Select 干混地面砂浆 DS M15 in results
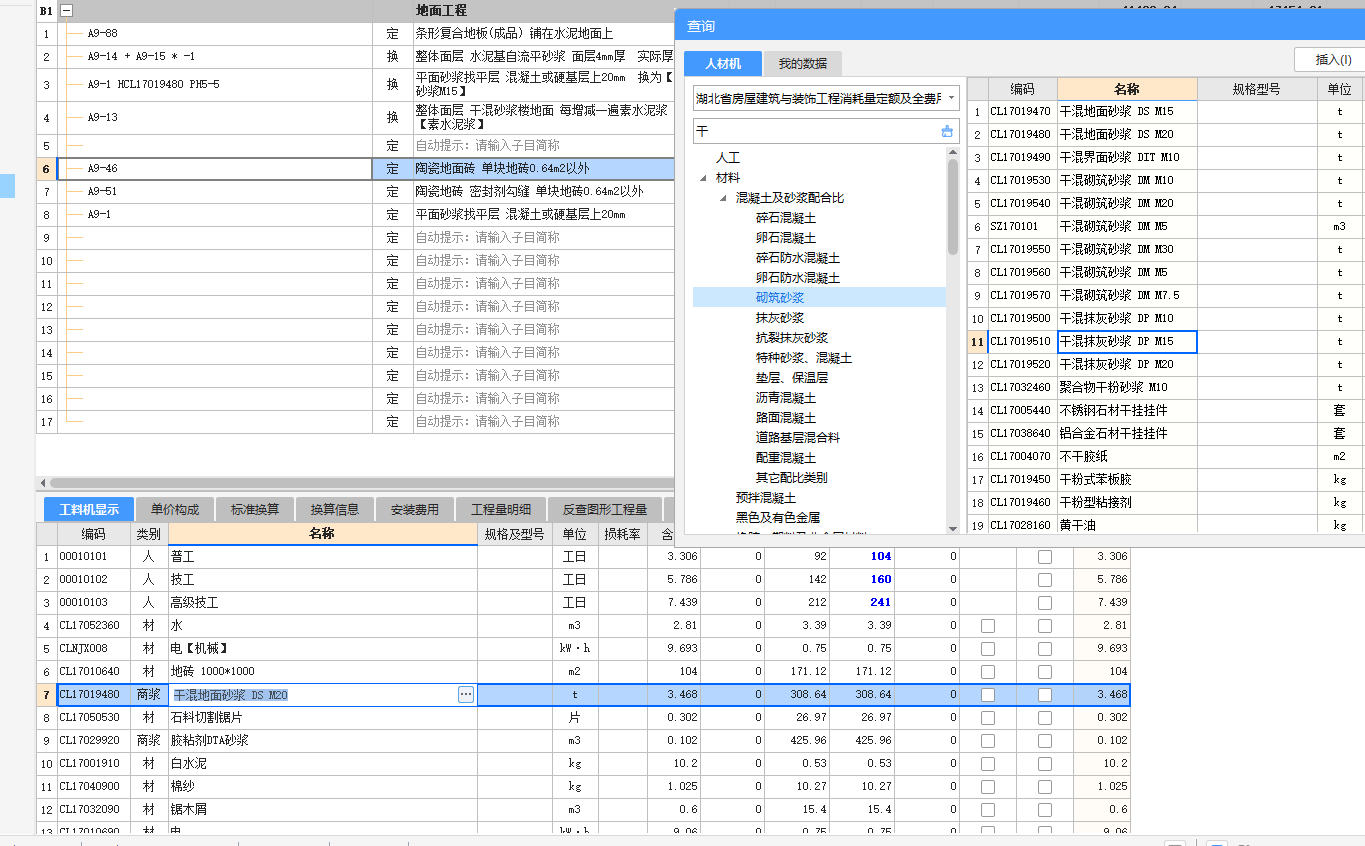1365x846 pixels. pos(1127,112)
